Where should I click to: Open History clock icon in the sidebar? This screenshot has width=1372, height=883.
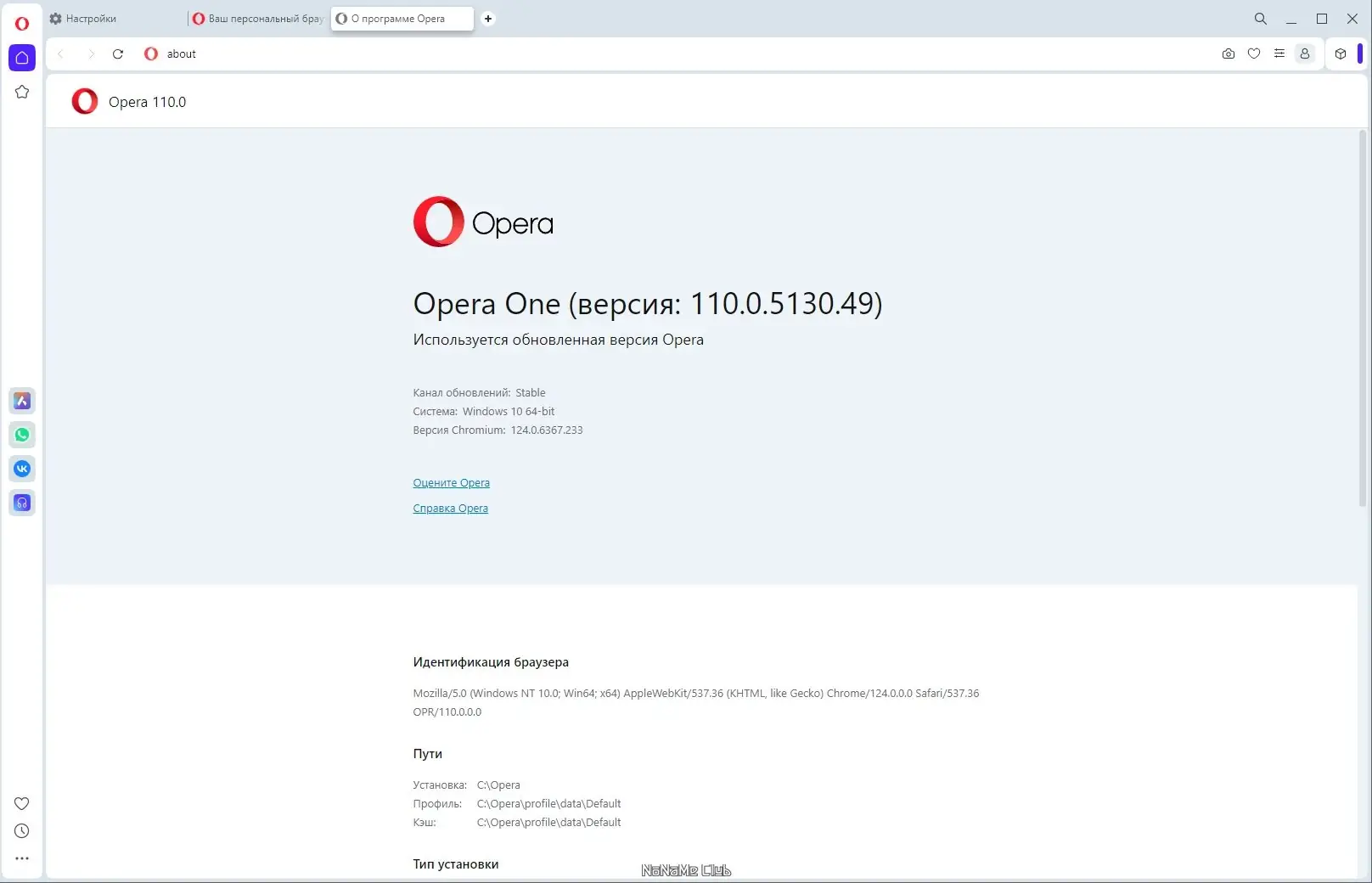(x=22, y=831)
